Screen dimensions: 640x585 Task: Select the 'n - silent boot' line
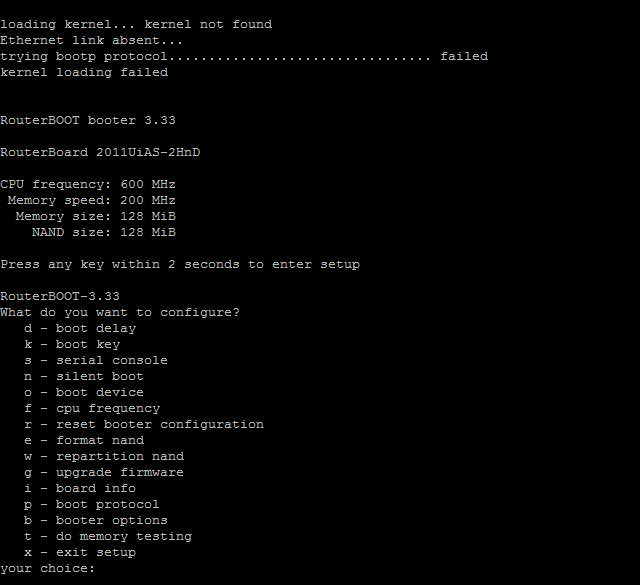click(84, 376)
